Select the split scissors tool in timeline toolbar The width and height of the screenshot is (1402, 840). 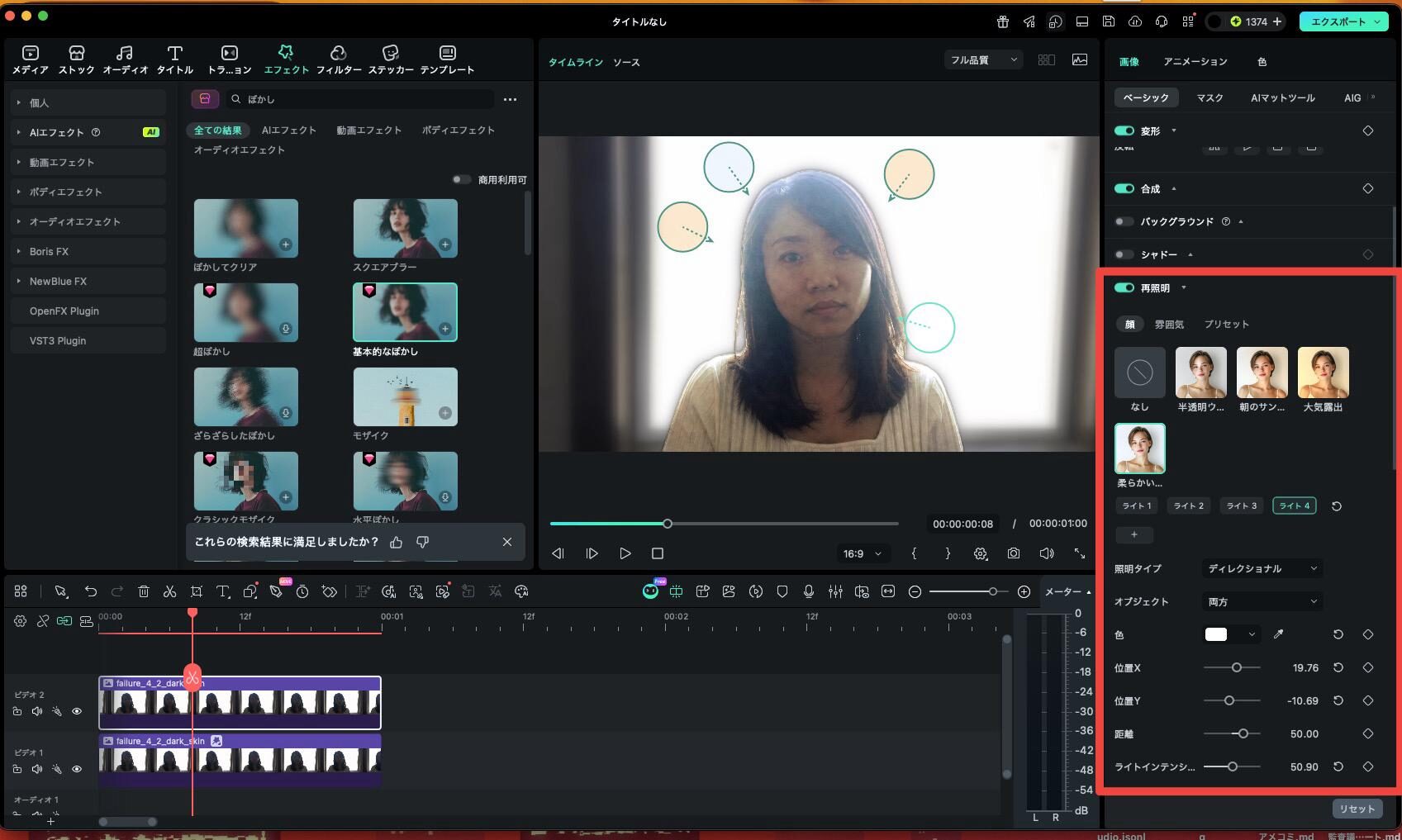(x=169, y=591)
